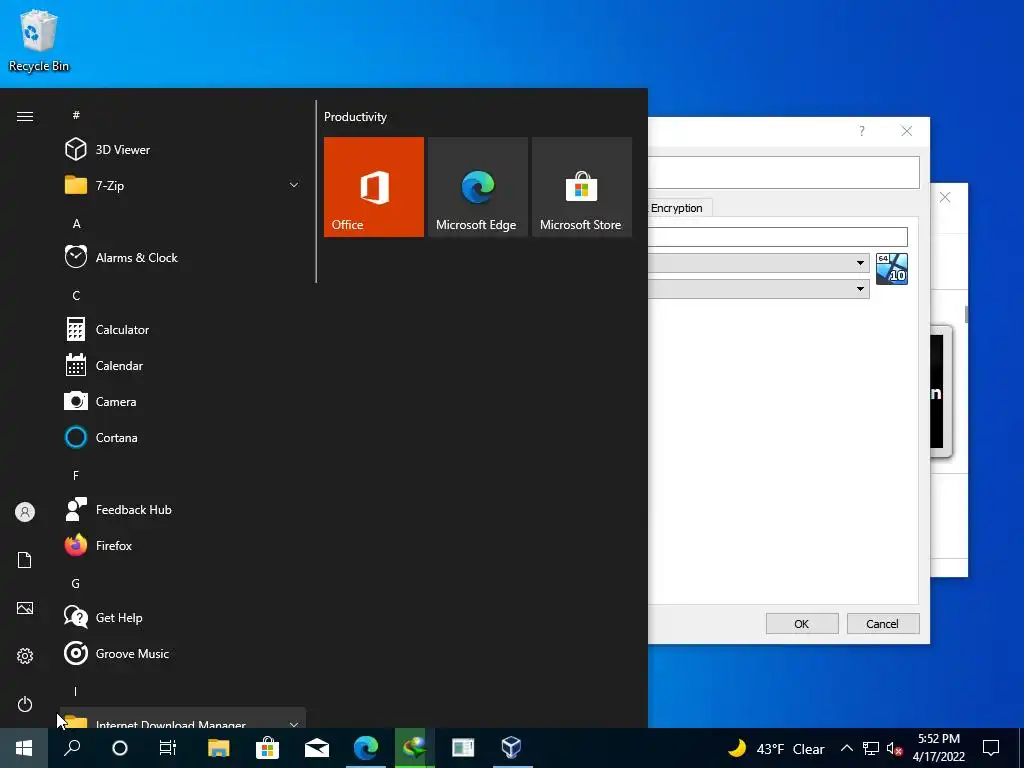Open Settings gear in the Start sidebar
The height and width of the screenshot is (768, 1024).
(25, 656)
